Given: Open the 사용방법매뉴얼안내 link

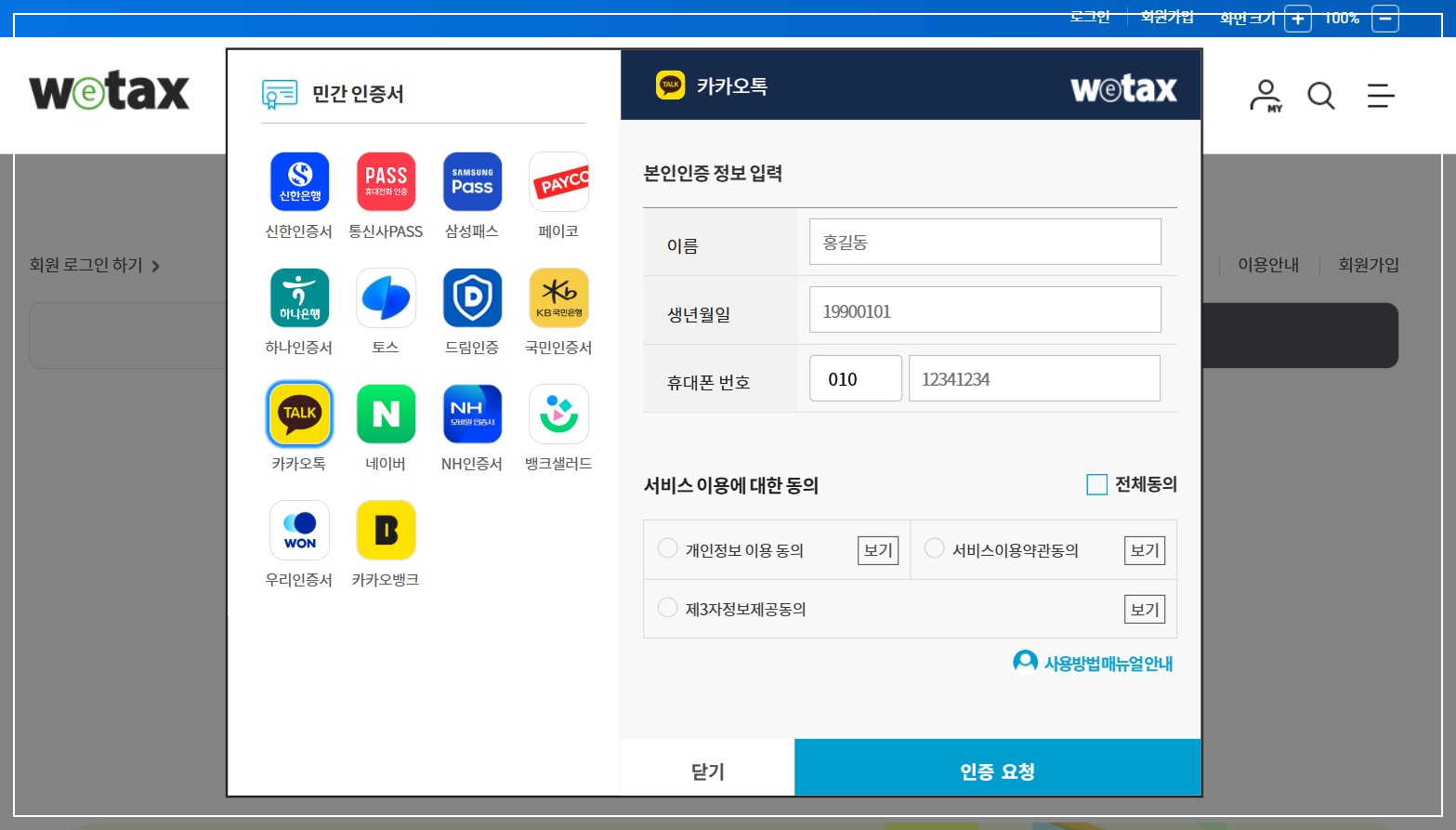Looking at the screenshot, I should point(1093,663).
